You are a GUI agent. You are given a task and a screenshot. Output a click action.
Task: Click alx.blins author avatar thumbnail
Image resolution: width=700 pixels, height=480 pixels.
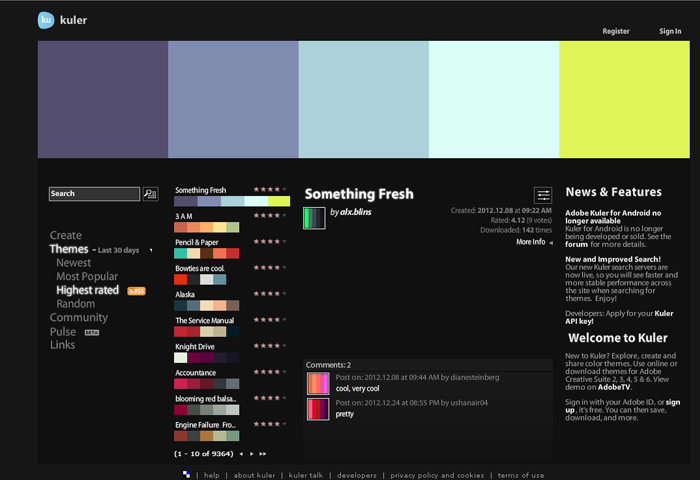pos(314,218)
